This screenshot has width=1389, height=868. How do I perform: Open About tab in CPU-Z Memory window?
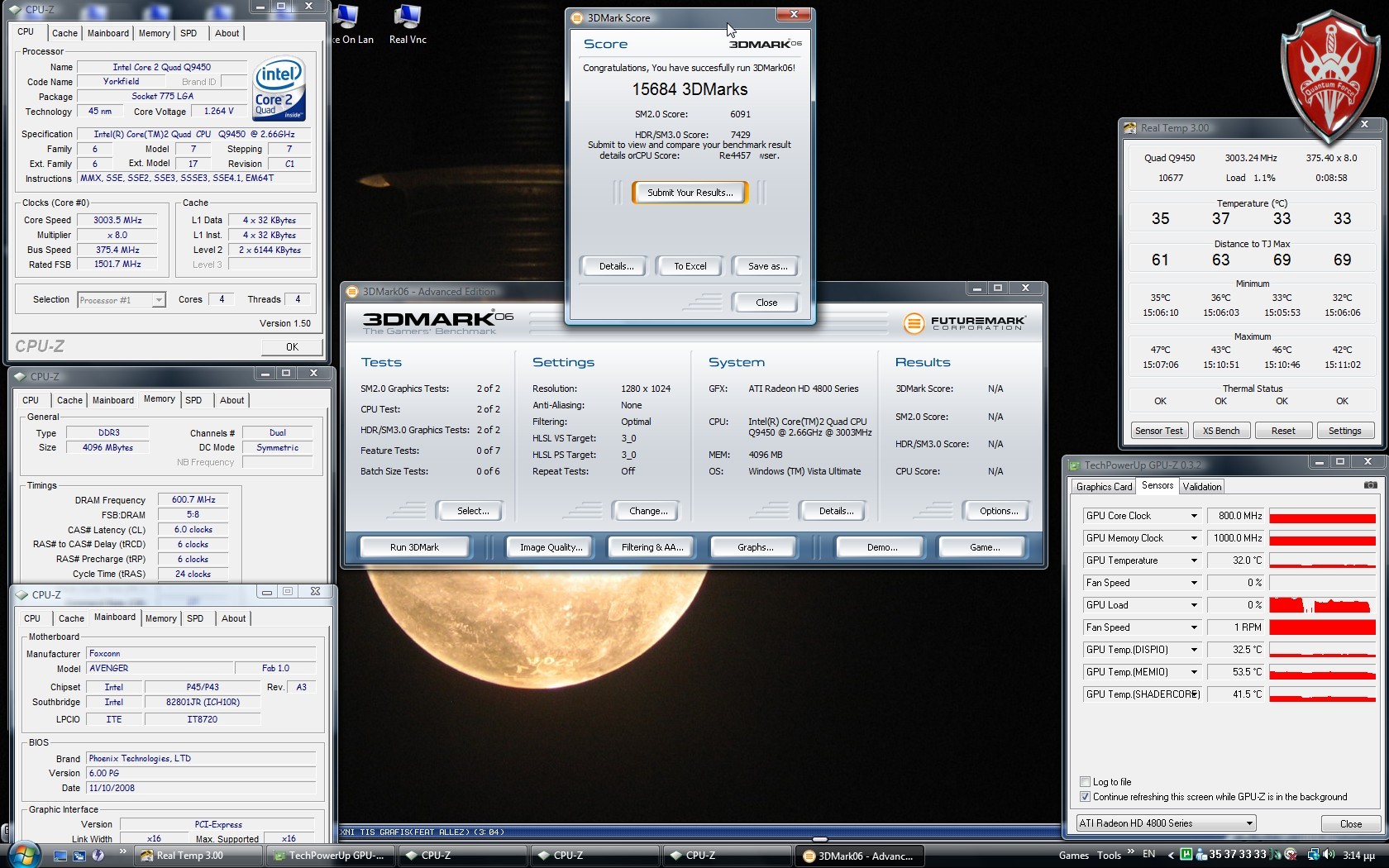tap(231, 400)
